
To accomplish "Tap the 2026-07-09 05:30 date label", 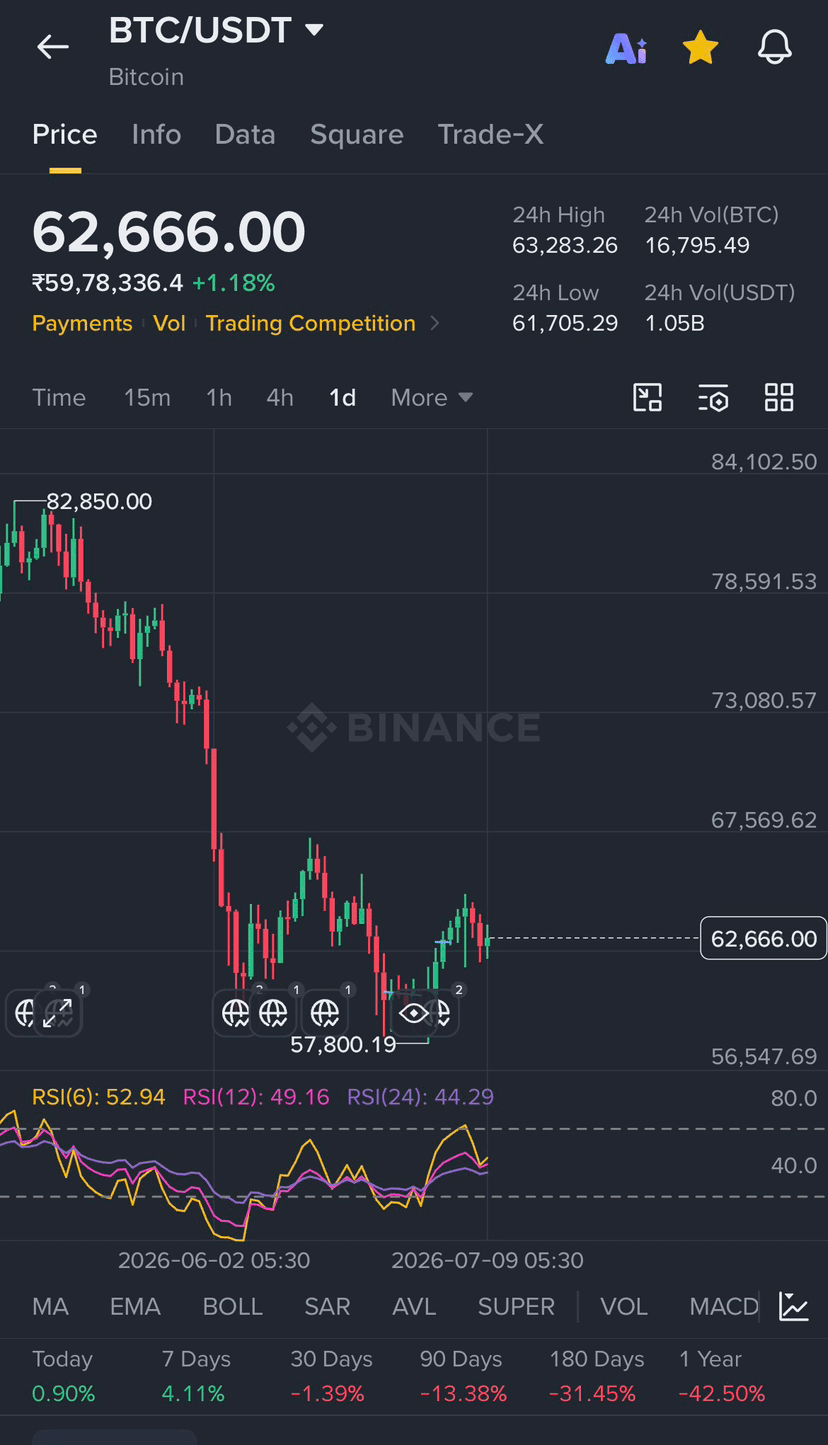I will pyautogui.click(x=487, y=1260).
